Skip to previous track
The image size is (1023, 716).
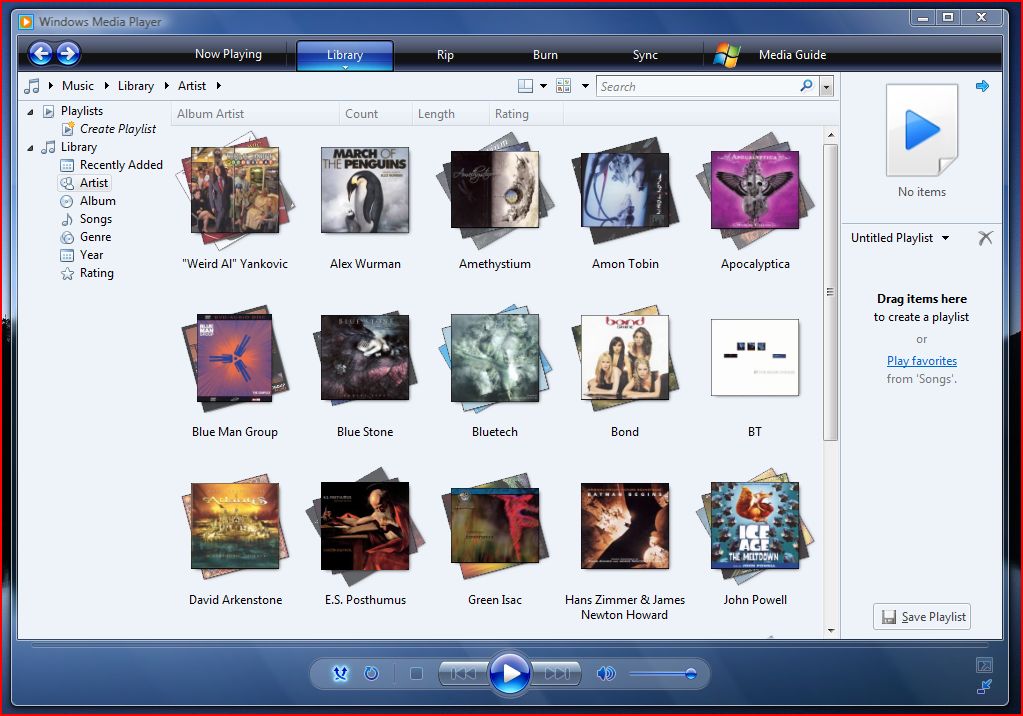[463, 673]
